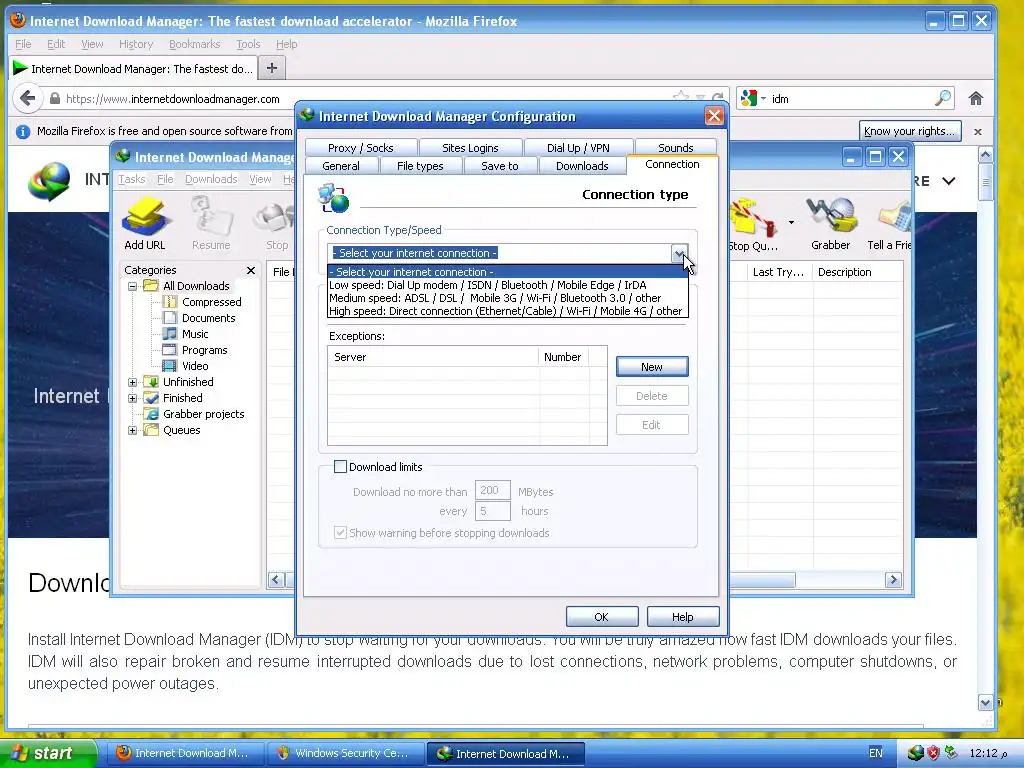The width and height of the screenshot is (1024, 768).
Task: Click the Number column header
Action: 564,357
